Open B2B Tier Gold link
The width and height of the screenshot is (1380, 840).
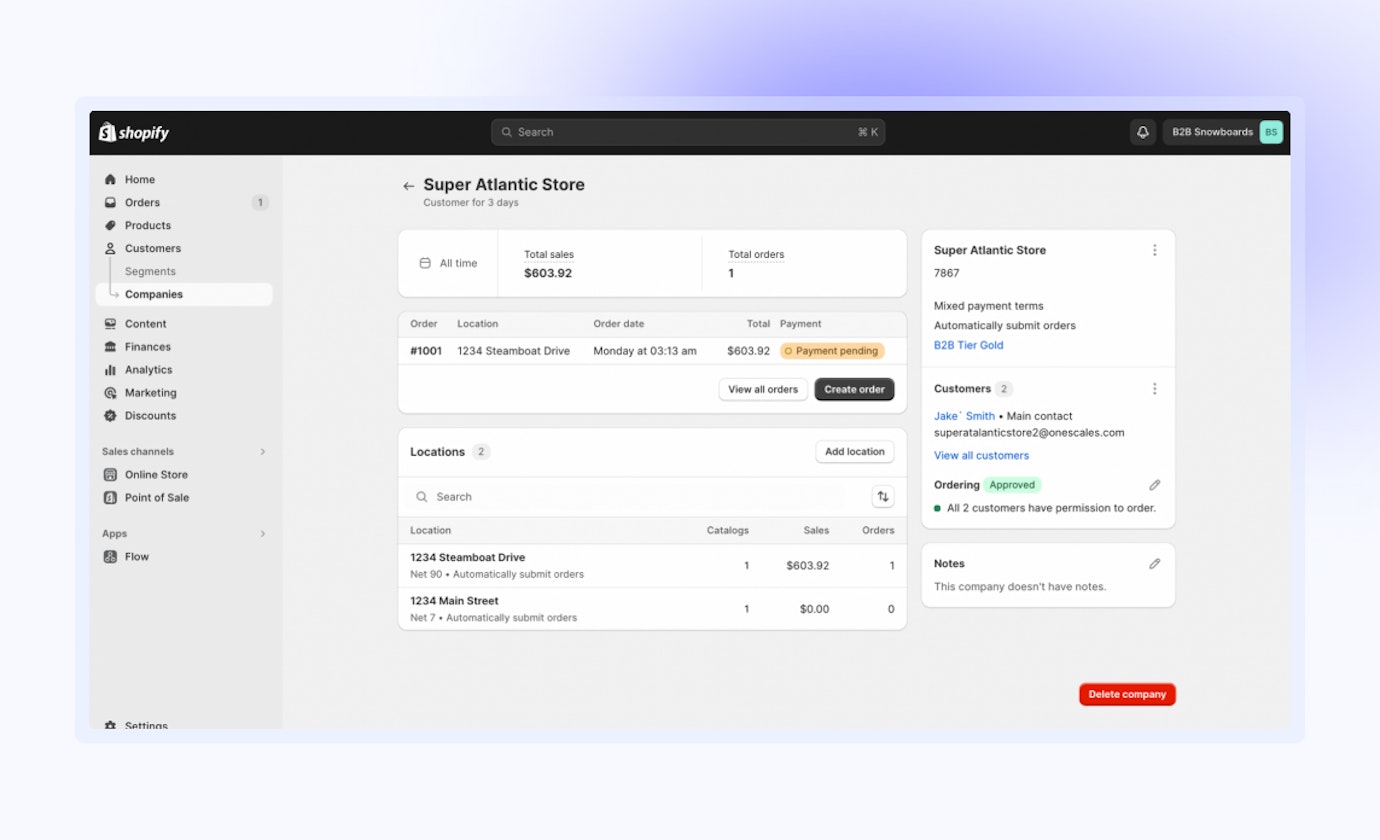968,346
